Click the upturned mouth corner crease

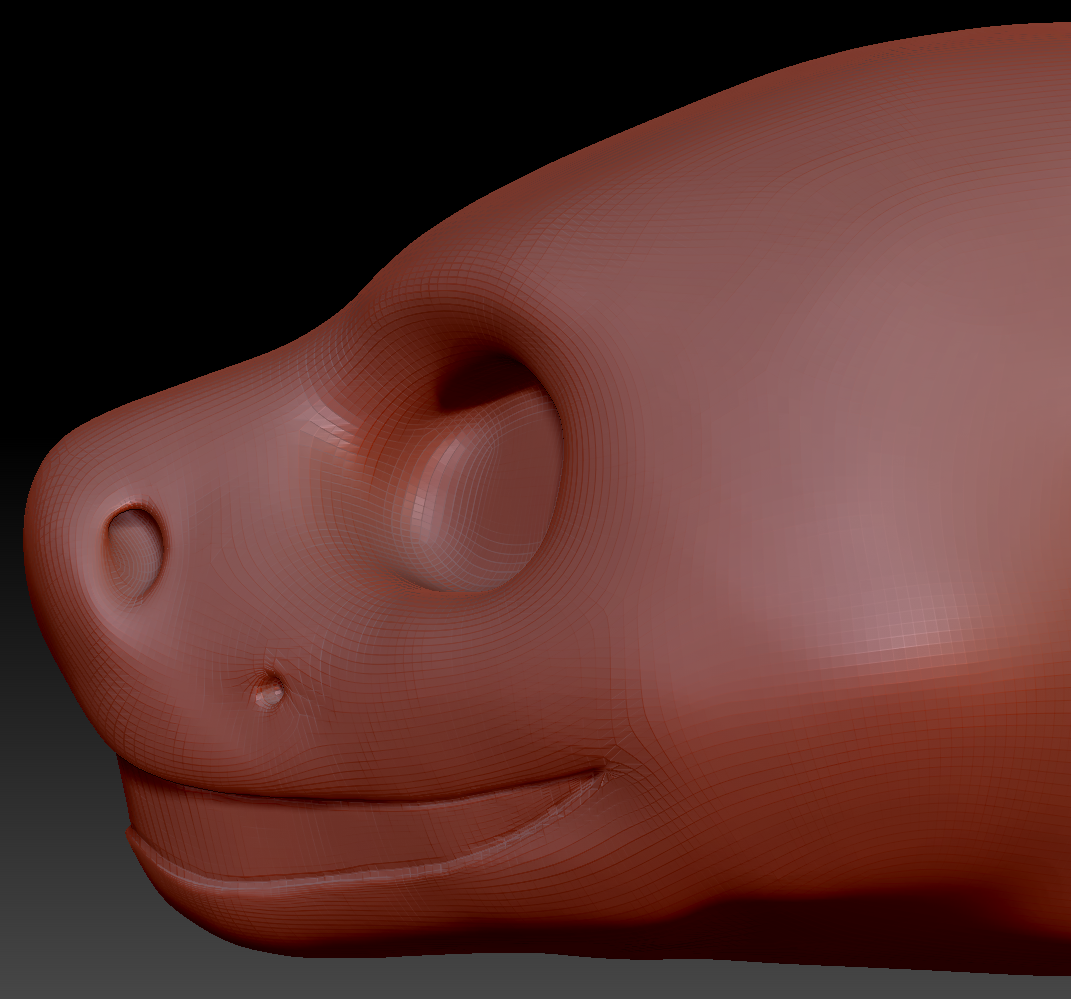pos(598,773)
